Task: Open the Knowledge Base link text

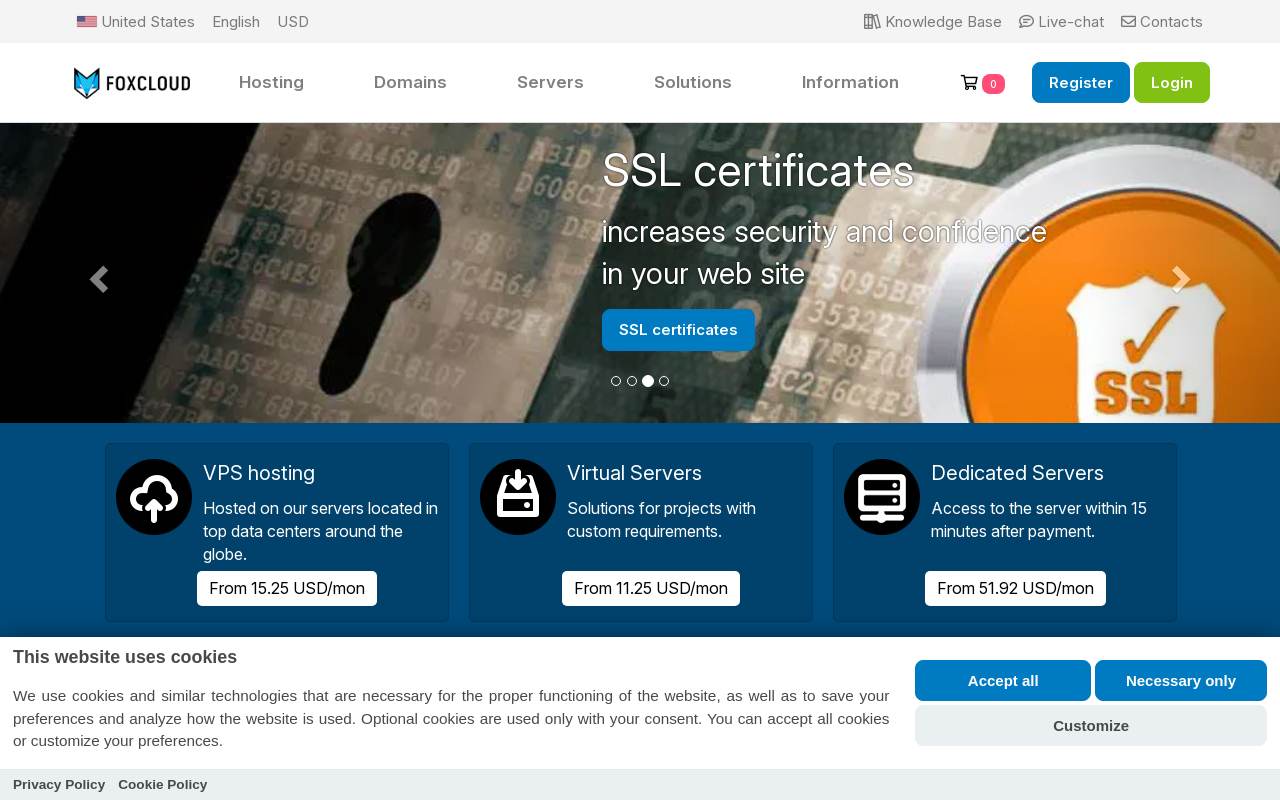Action: (x=943, y=22)
